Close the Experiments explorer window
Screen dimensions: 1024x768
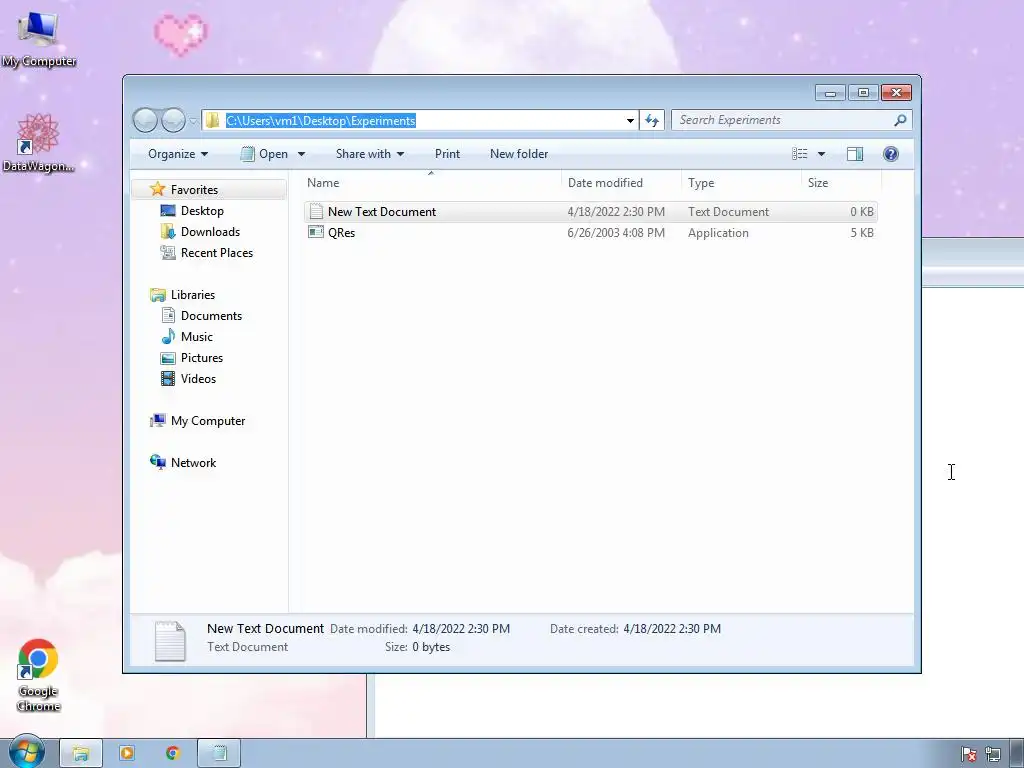(896, 93)
